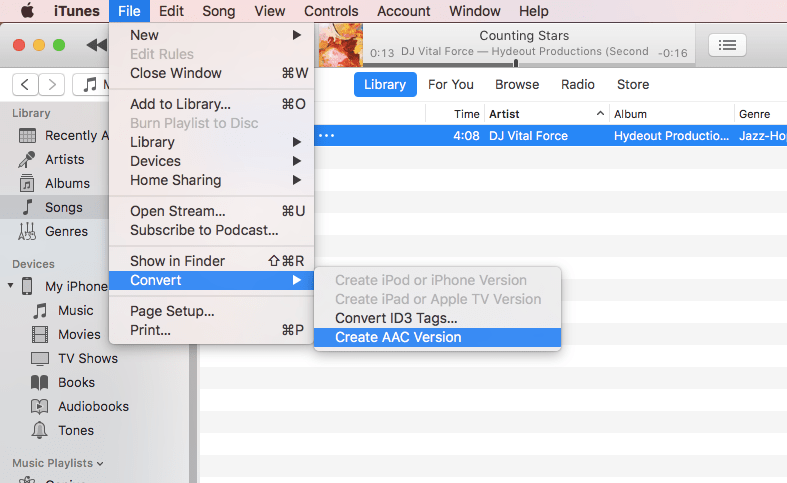The height and width of the screenshot is (483, 787).
Task: Open the Controls menu
Action: (x=331, y=11)
